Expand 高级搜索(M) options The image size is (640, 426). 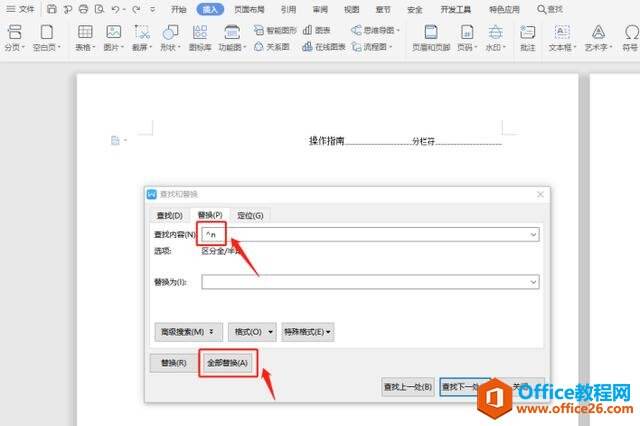189,332
